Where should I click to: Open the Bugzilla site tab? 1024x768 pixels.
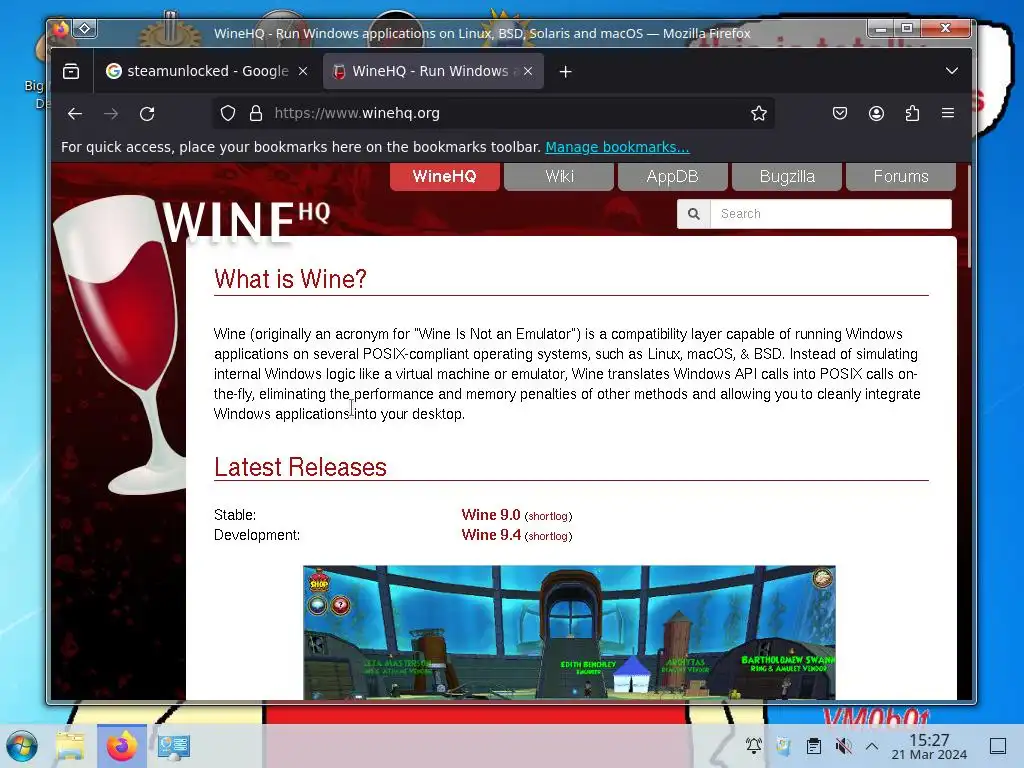click(787, 176)
